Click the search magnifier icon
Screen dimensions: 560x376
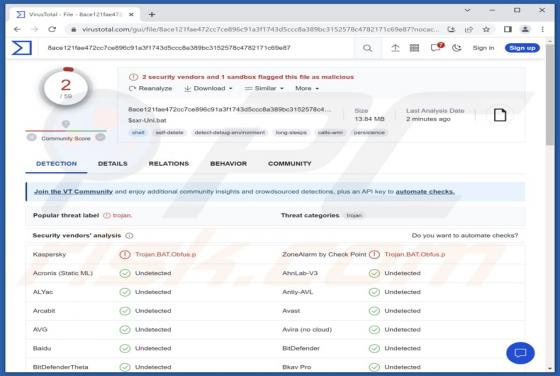[x=367, y=48]
